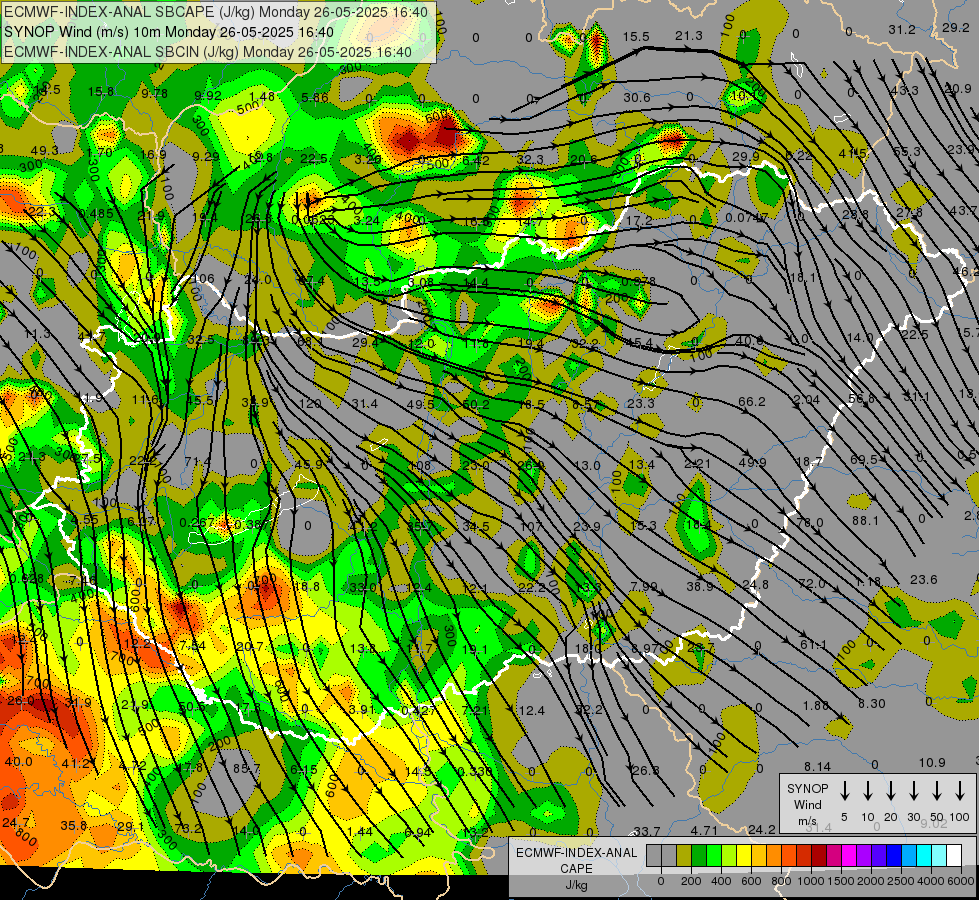
Task: Click the map value '106'
Action: click(x=204, y=279)
